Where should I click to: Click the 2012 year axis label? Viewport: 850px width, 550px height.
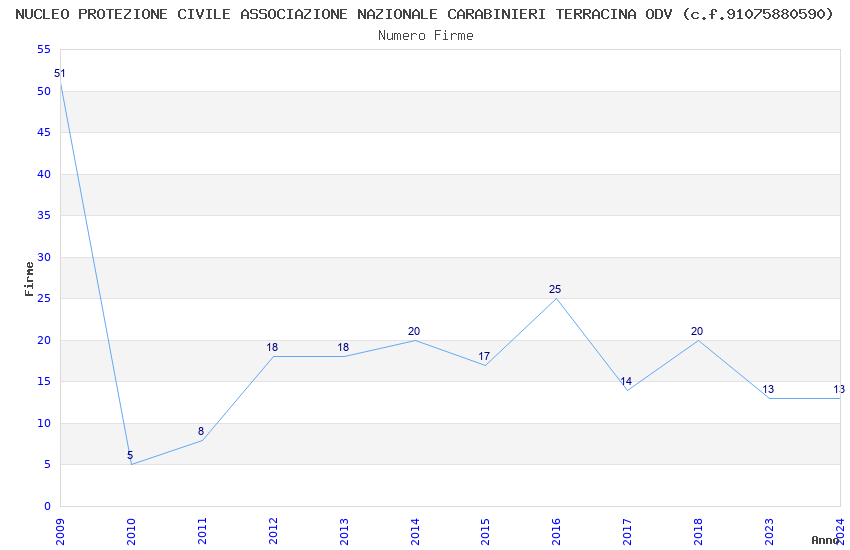point(273,532)
